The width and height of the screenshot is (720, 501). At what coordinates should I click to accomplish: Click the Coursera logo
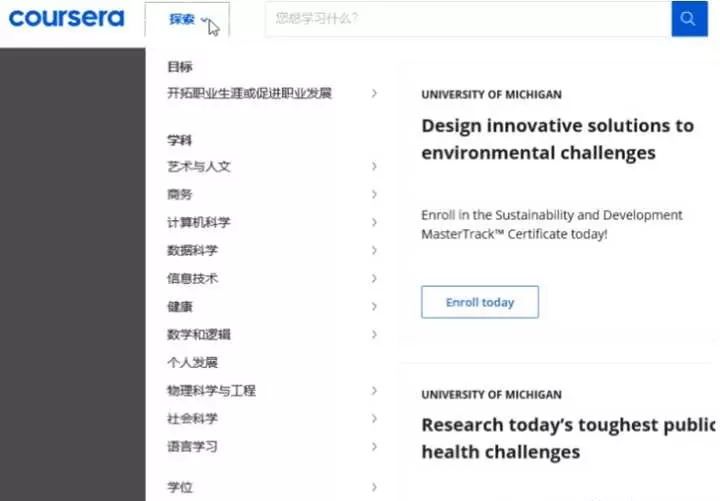(x=67, y=18)
